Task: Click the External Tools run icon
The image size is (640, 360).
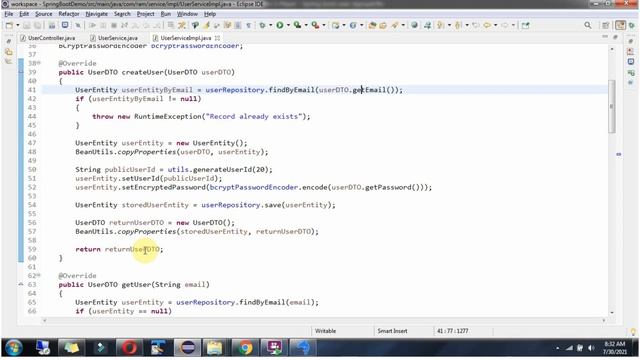Action: pyautogui.click(x=316, y=25)
